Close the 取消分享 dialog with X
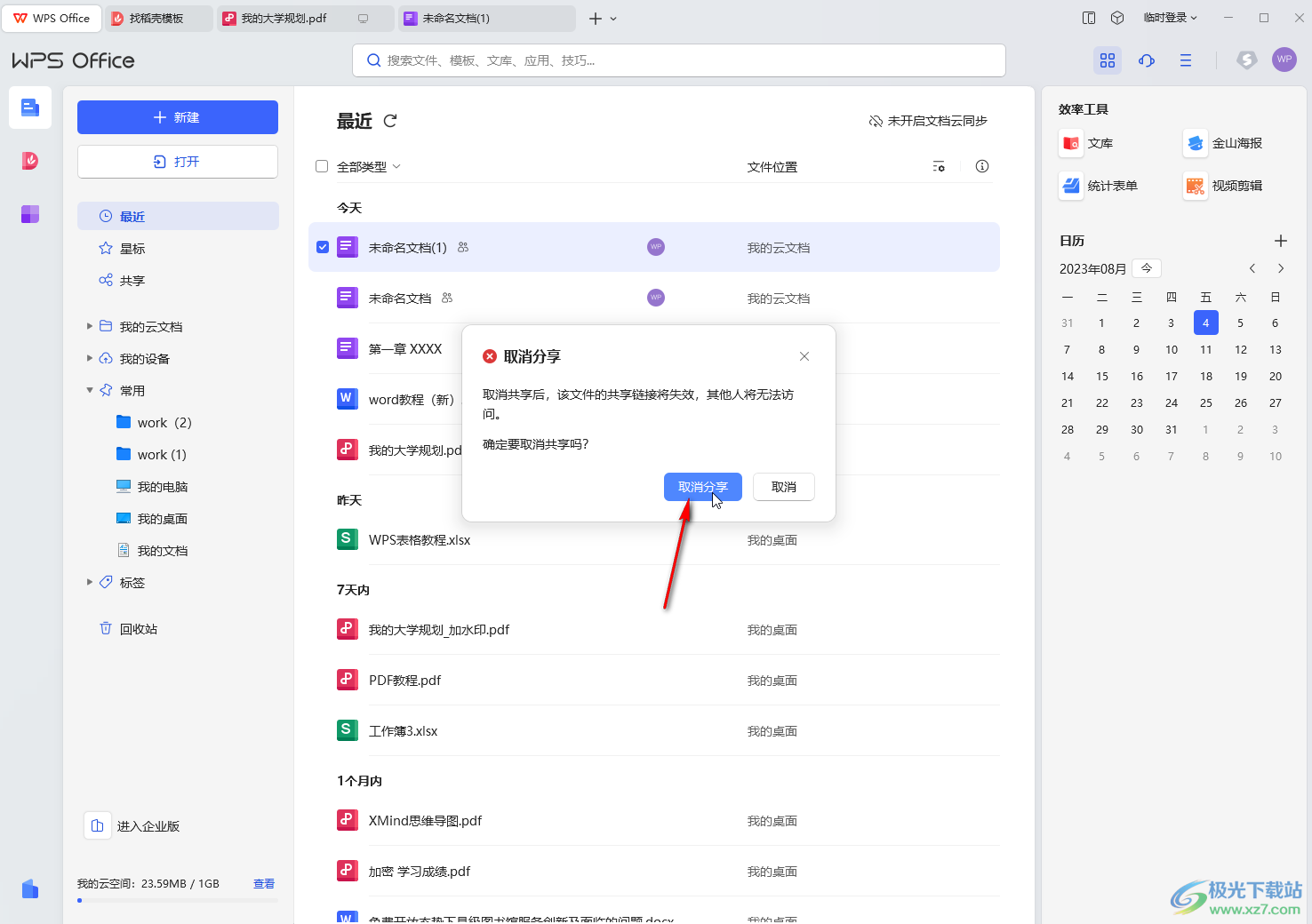The image size is (1312, 924). [x=804, y=356]
